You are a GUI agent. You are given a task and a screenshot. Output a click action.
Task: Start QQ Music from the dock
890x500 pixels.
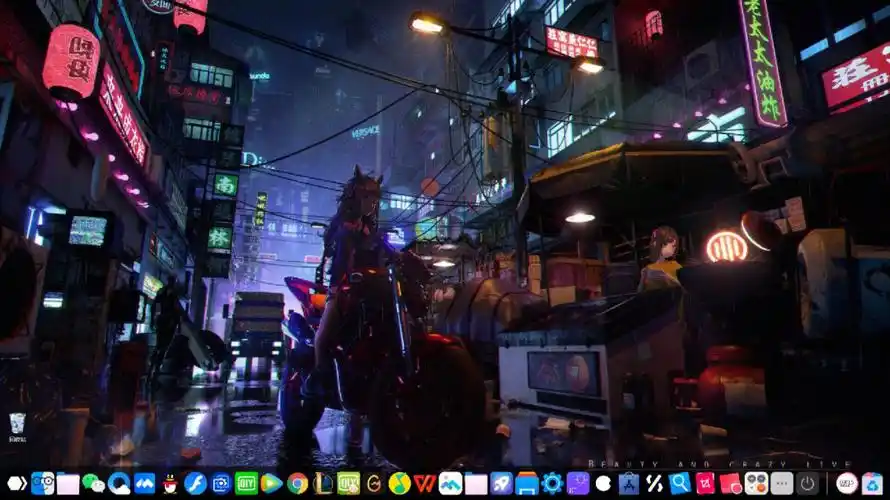click(x=399, y=483)
